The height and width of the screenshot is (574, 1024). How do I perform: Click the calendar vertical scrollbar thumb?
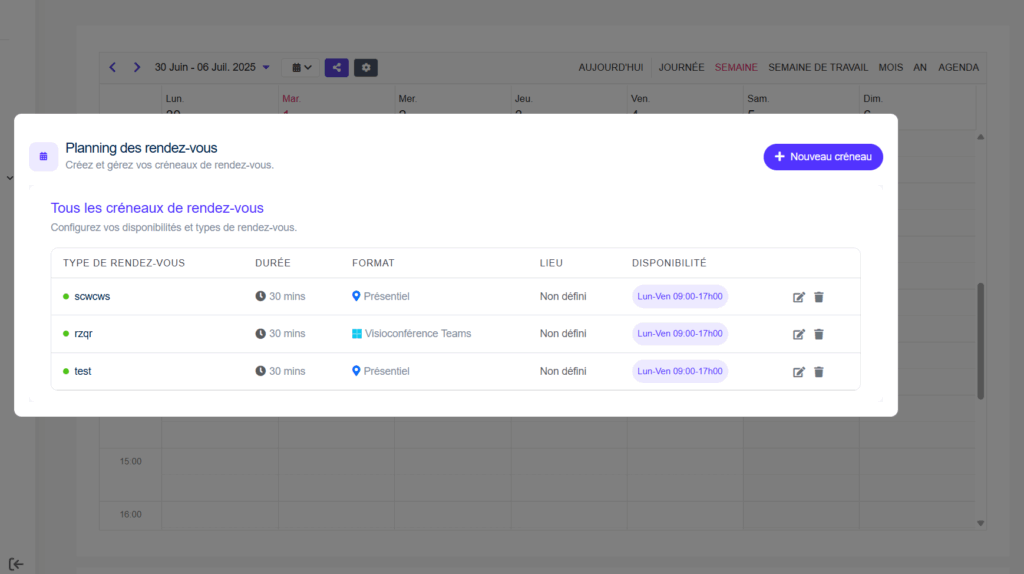(x=980, y=340)
